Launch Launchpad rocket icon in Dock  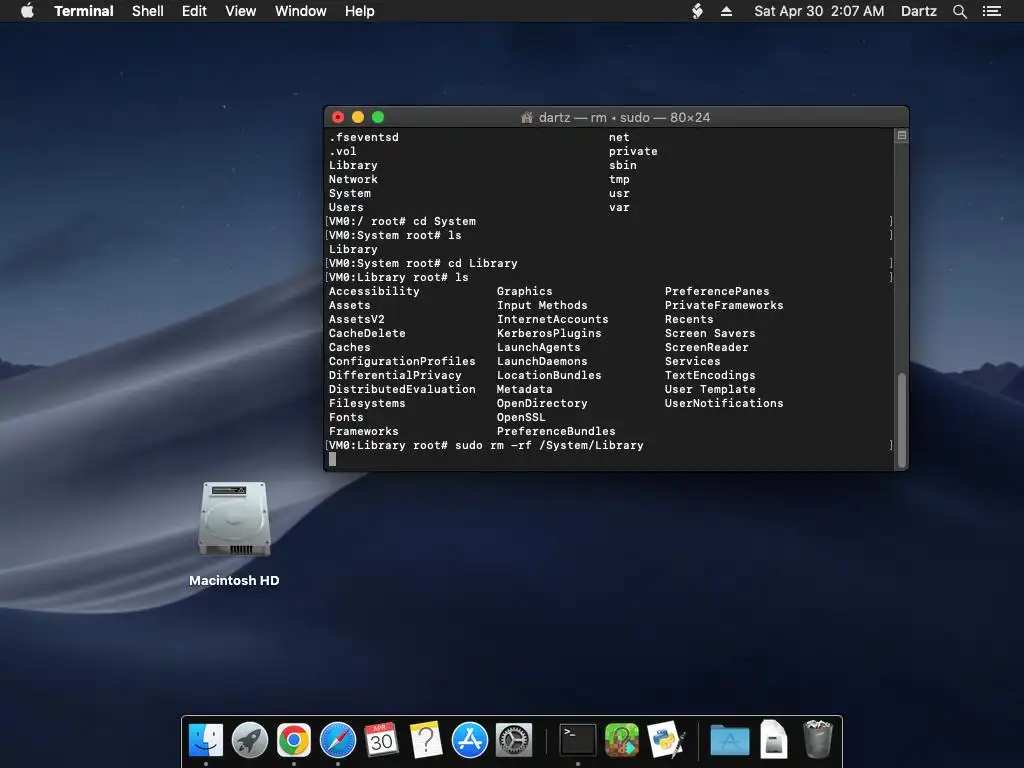249,741
